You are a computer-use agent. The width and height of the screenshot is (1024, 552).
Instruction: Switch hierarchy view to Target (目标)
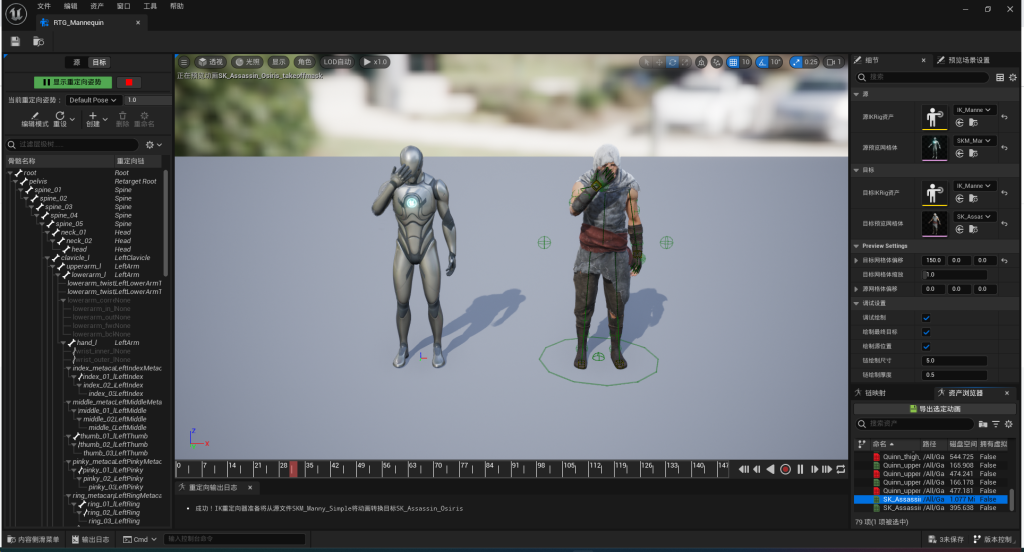pyautogui.click(x=99, y=63)
